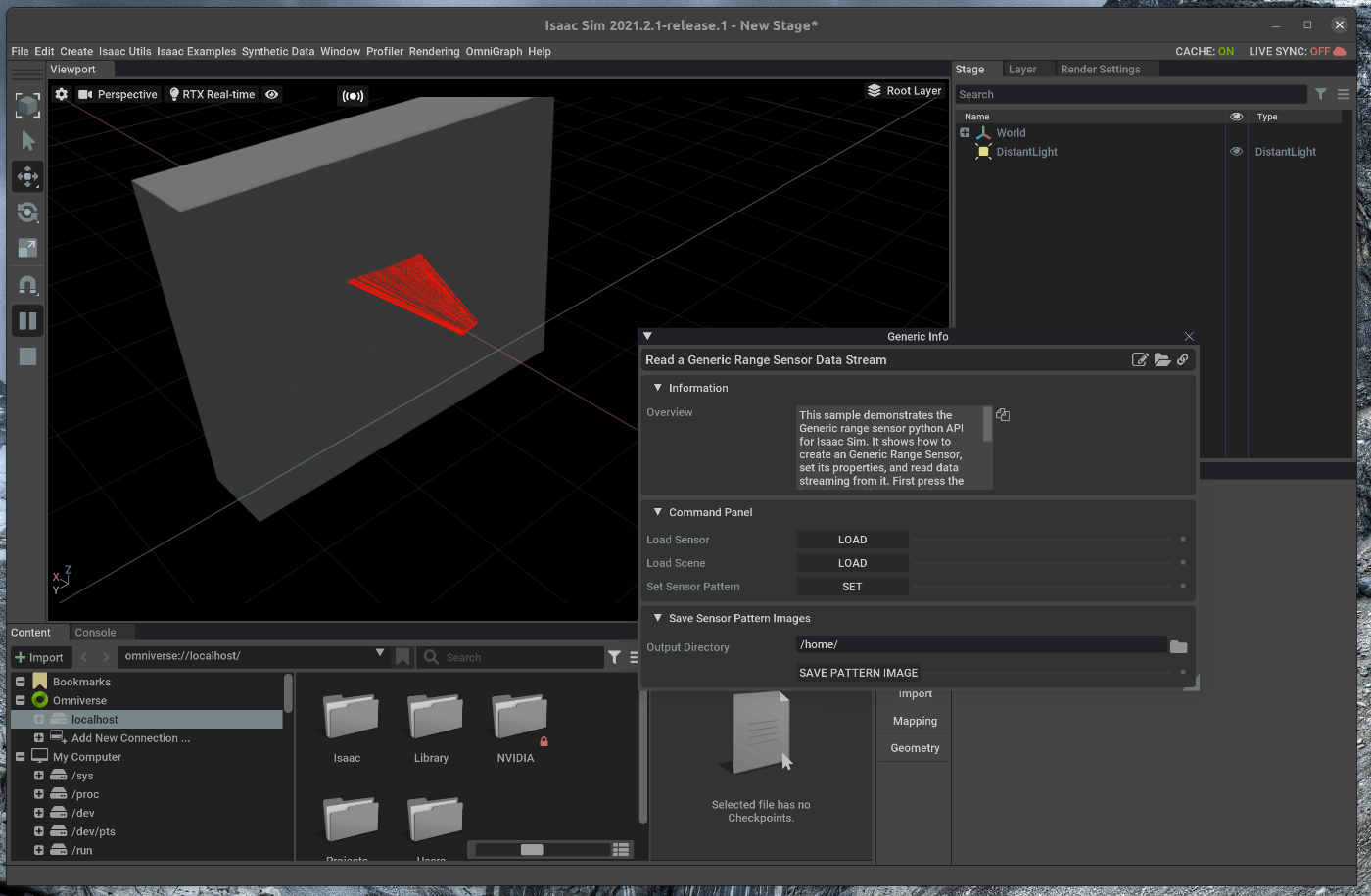Activate the Scale tool in toolbar

(27, 249)
